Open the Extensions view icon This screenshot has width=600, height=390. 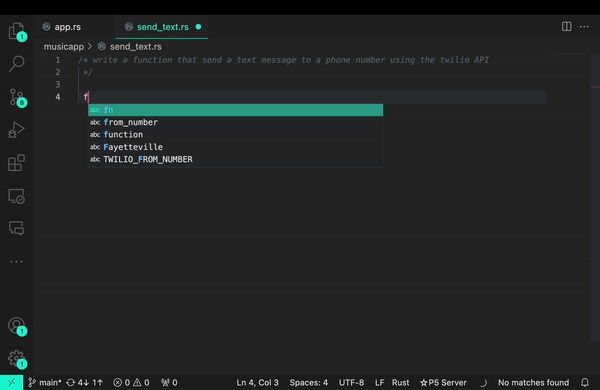point(16,163)
